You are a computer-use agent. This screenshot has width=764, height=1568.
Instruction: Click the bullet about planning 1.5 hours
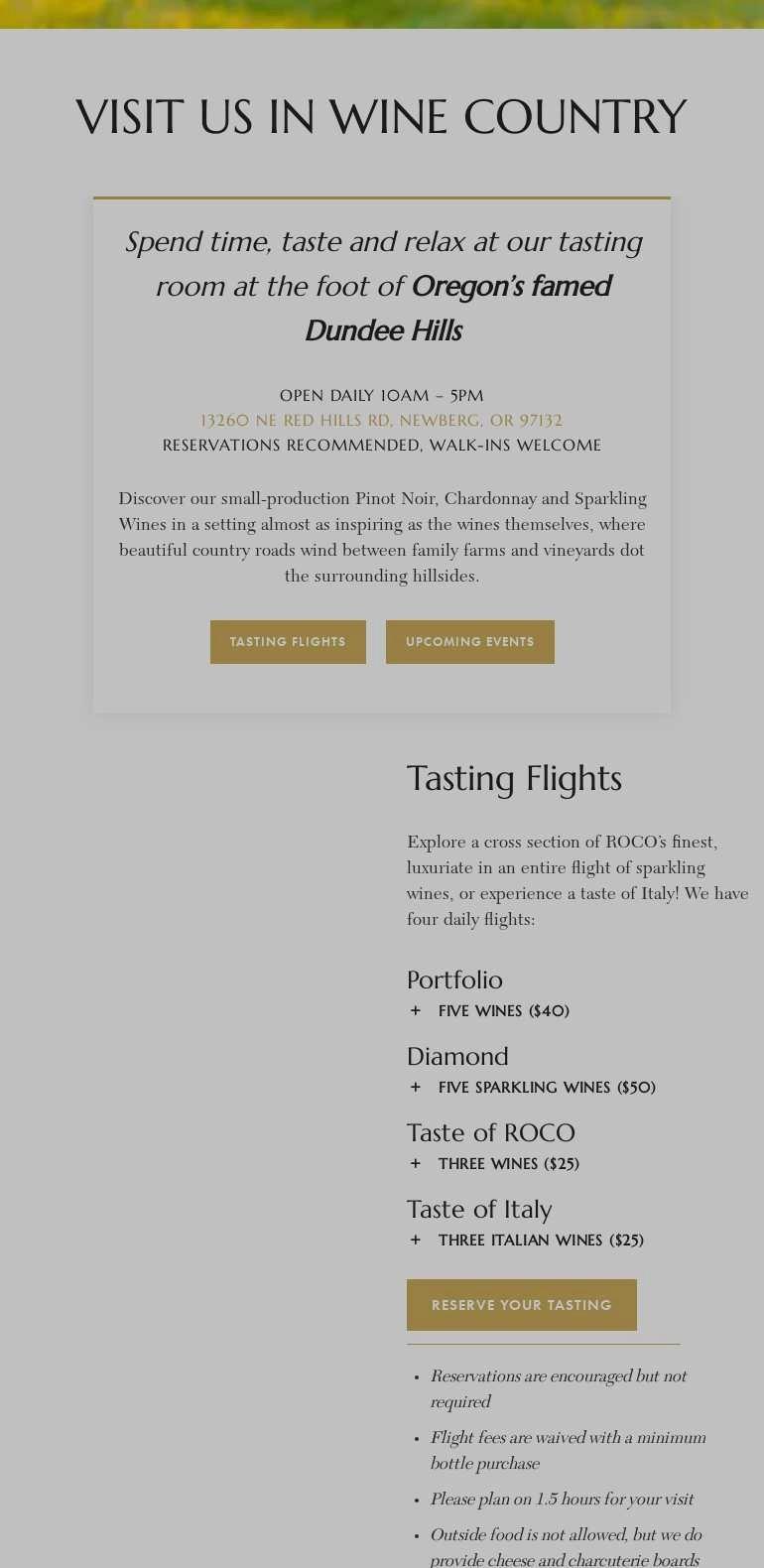pos(563,1500)
